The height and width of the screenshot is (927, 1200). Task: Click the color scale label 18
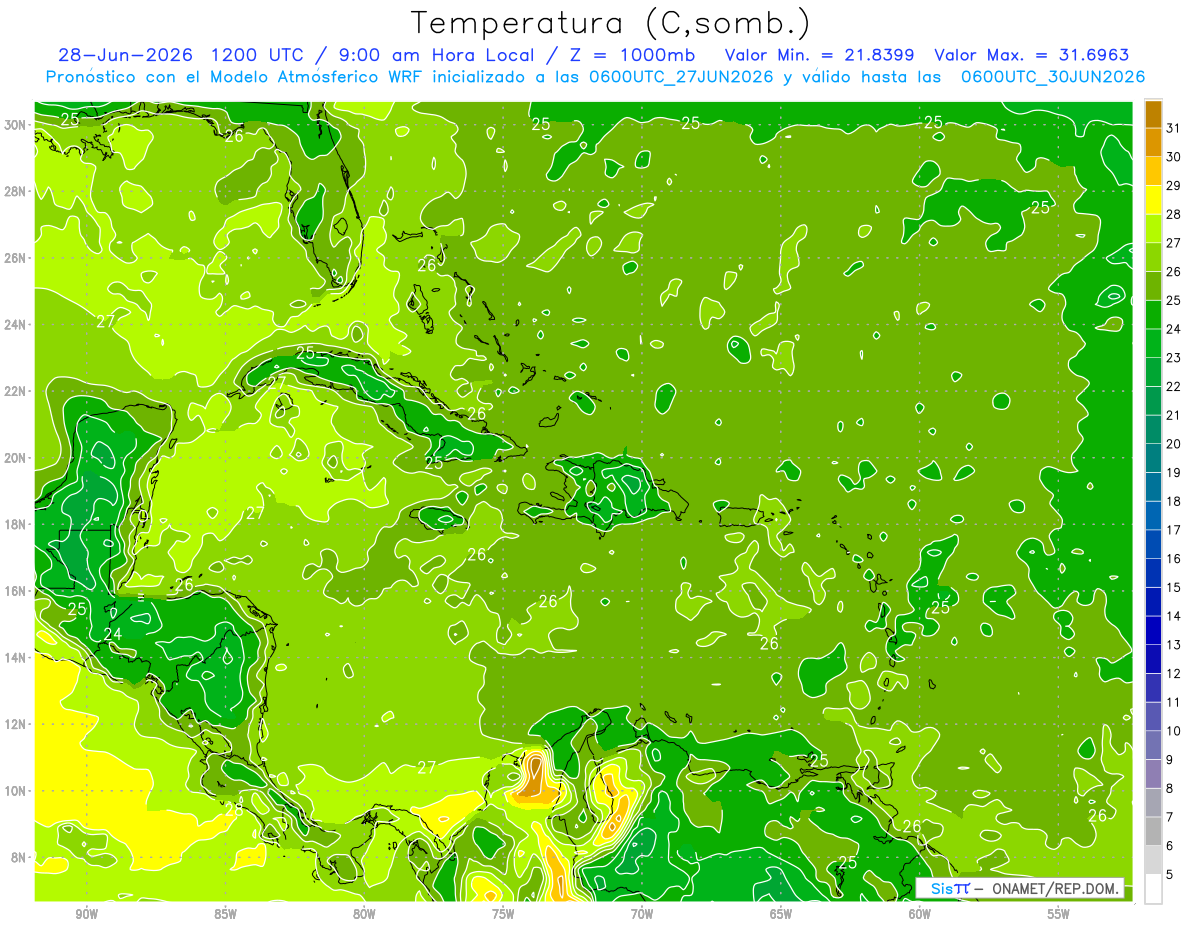point(1174,501)
